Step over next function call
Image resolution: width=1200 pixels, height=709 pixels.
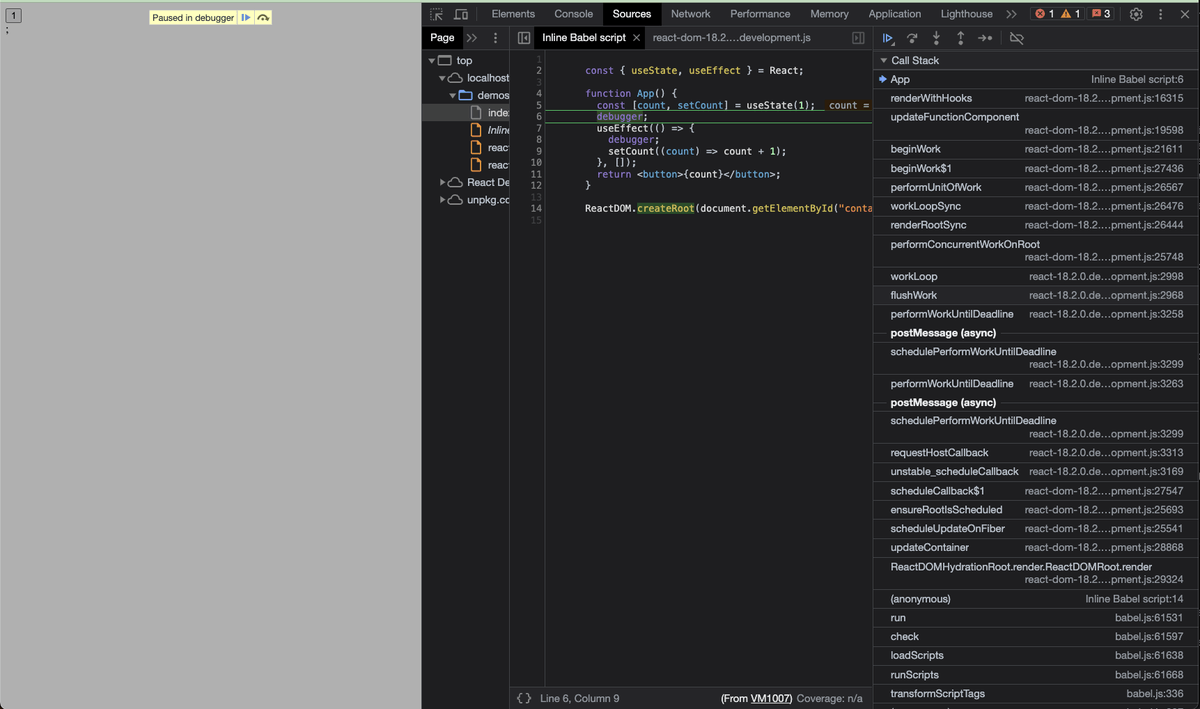coord(912,38)
